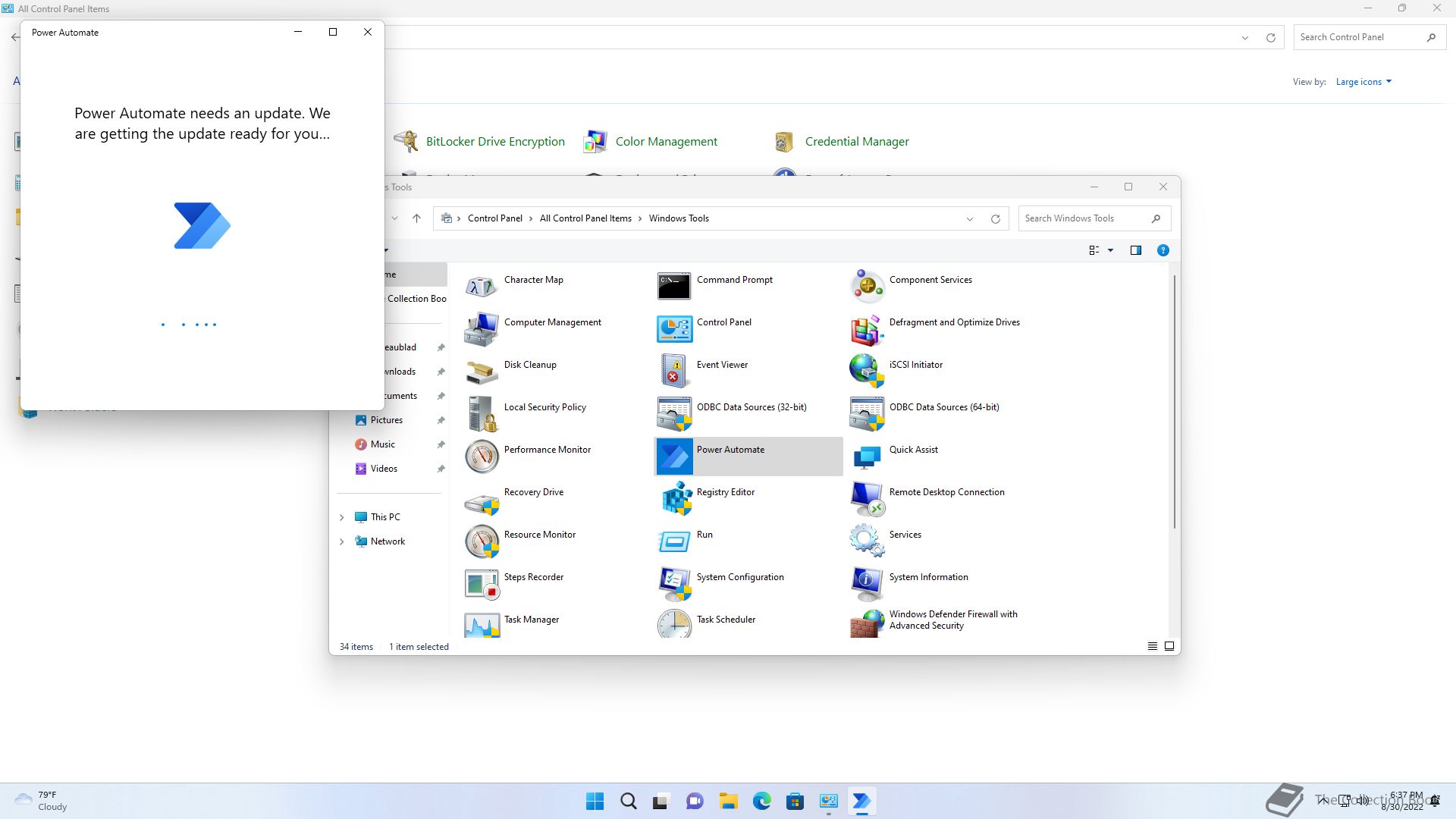1456x819 pixels.
Task: Open Pictures in navigation pane
Action: click(387, 420)
